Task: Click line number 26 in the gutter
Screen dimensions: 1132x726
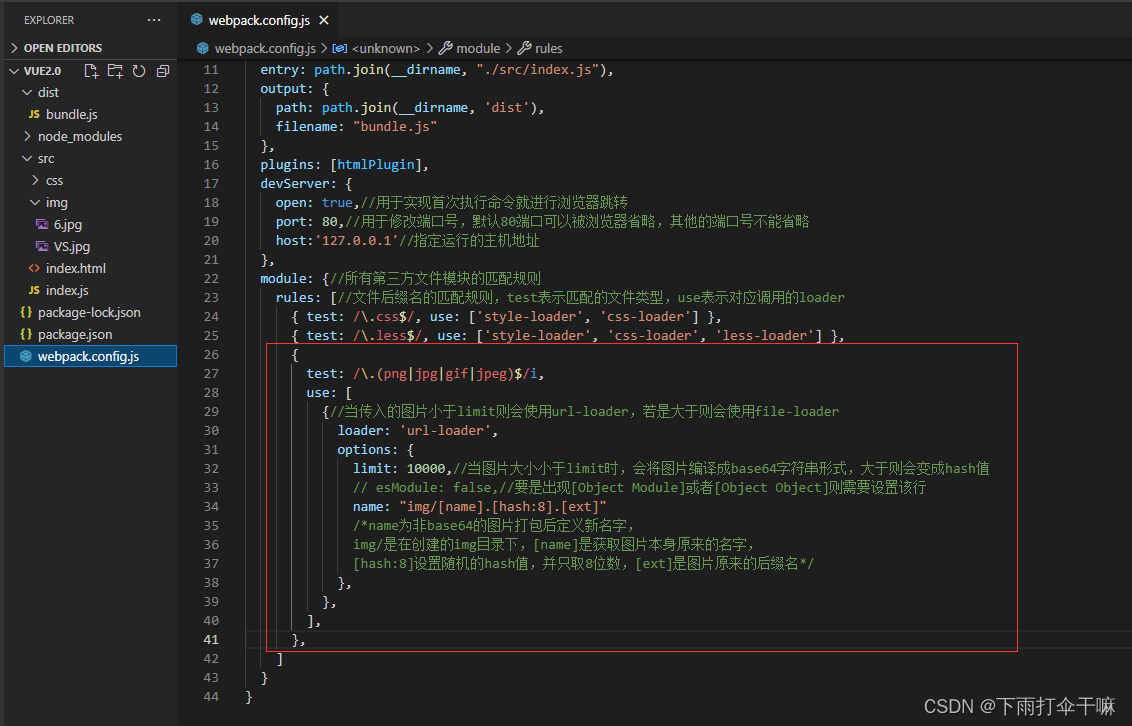Action: click(x=211, y=354)
